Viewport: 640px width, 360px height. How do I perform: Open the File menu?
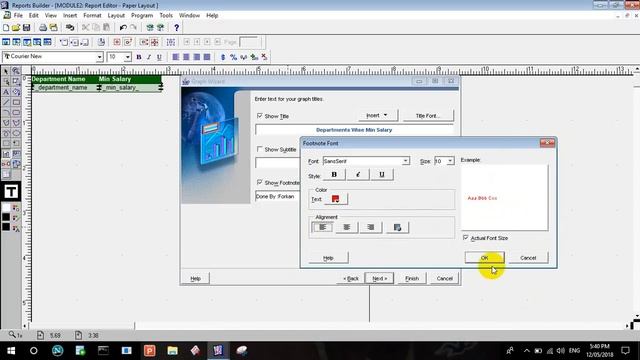tap(18, 15)
